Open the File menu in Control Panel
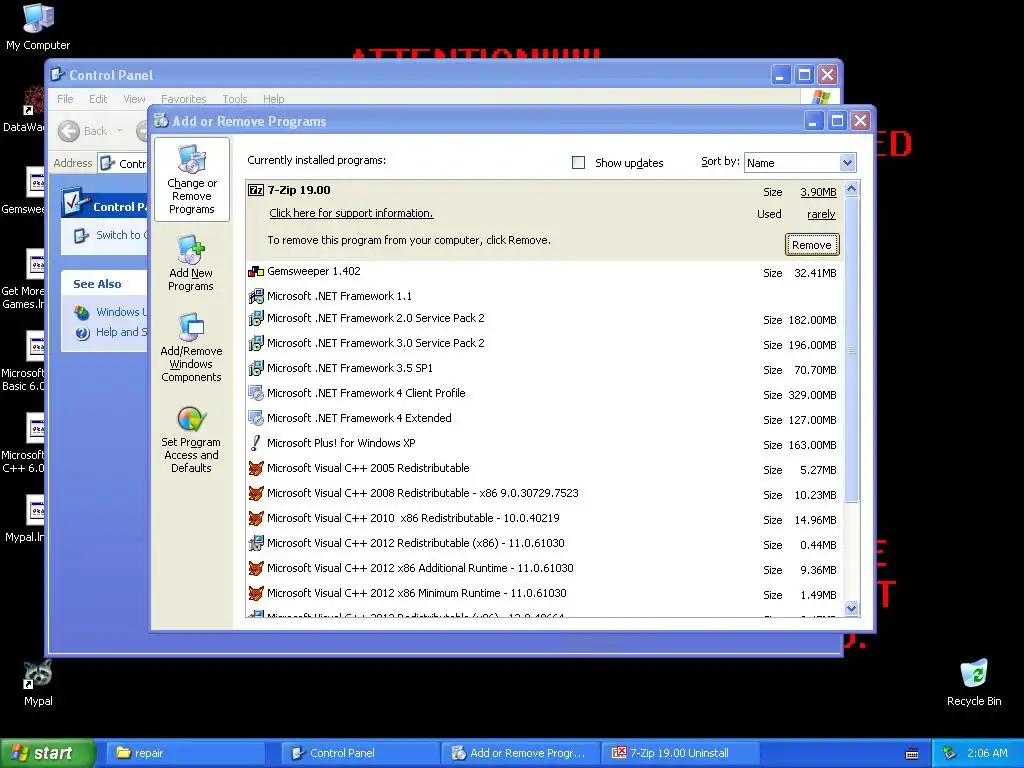Viewport: 1024px width, 768px height. click(65, 99)
